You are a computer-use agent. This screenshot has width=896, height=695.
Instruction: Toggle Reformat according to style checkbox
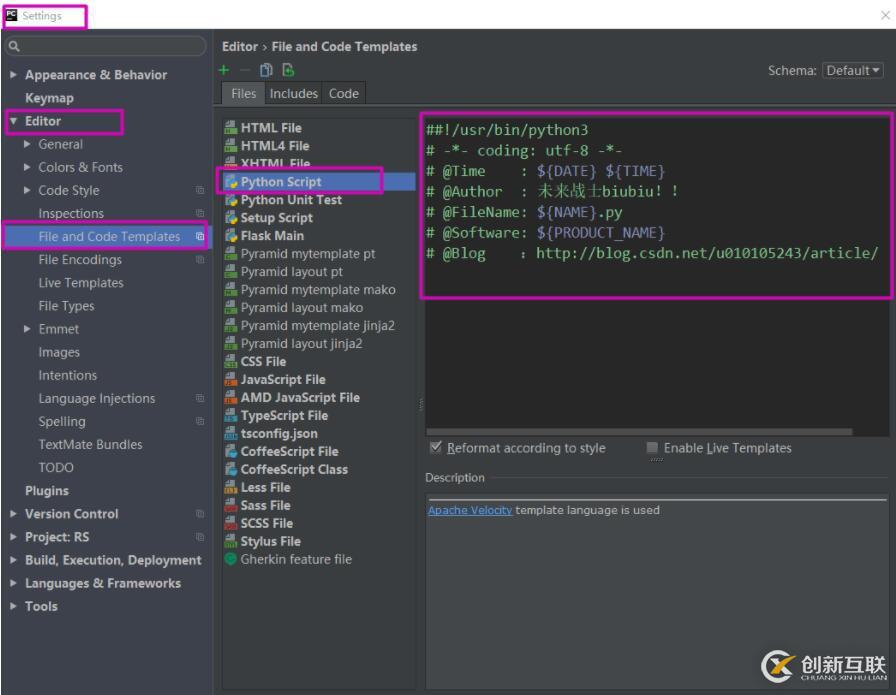(435, 448)
